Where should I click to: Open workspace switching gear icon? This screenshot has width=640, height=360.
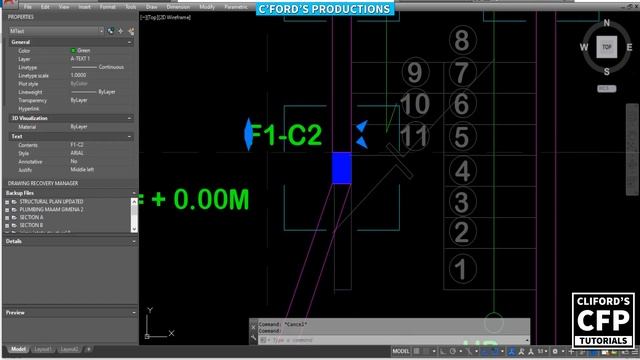[x=555, y=351]
